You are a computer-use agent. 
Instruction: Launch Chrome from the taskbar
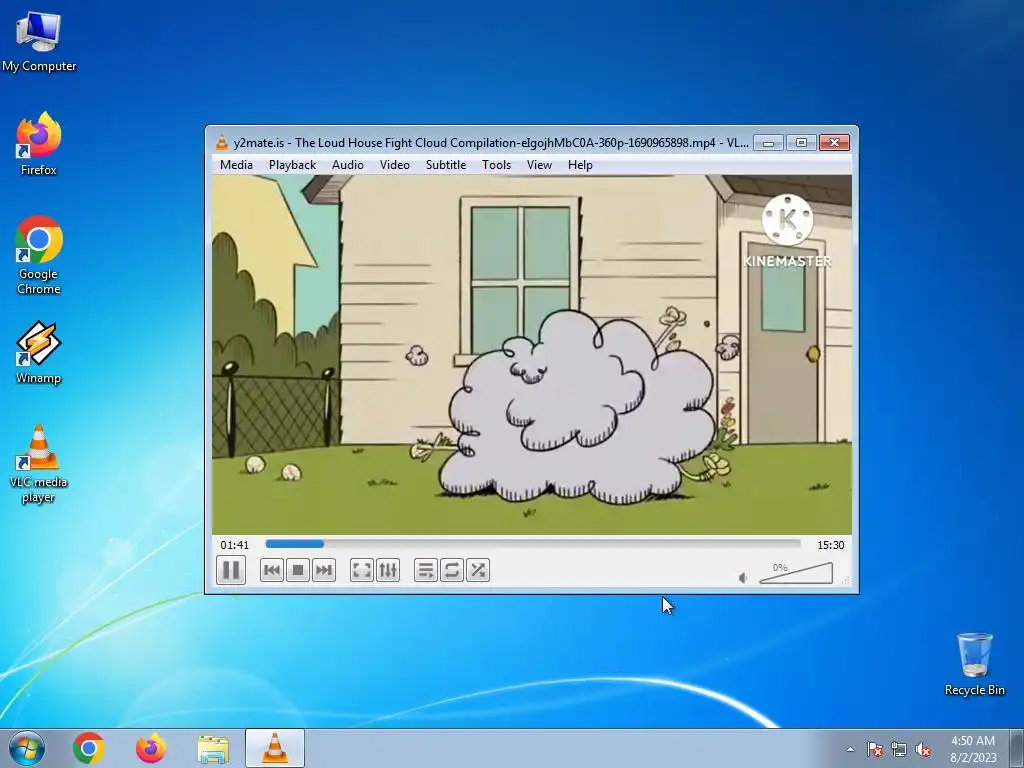click(89, 748)
